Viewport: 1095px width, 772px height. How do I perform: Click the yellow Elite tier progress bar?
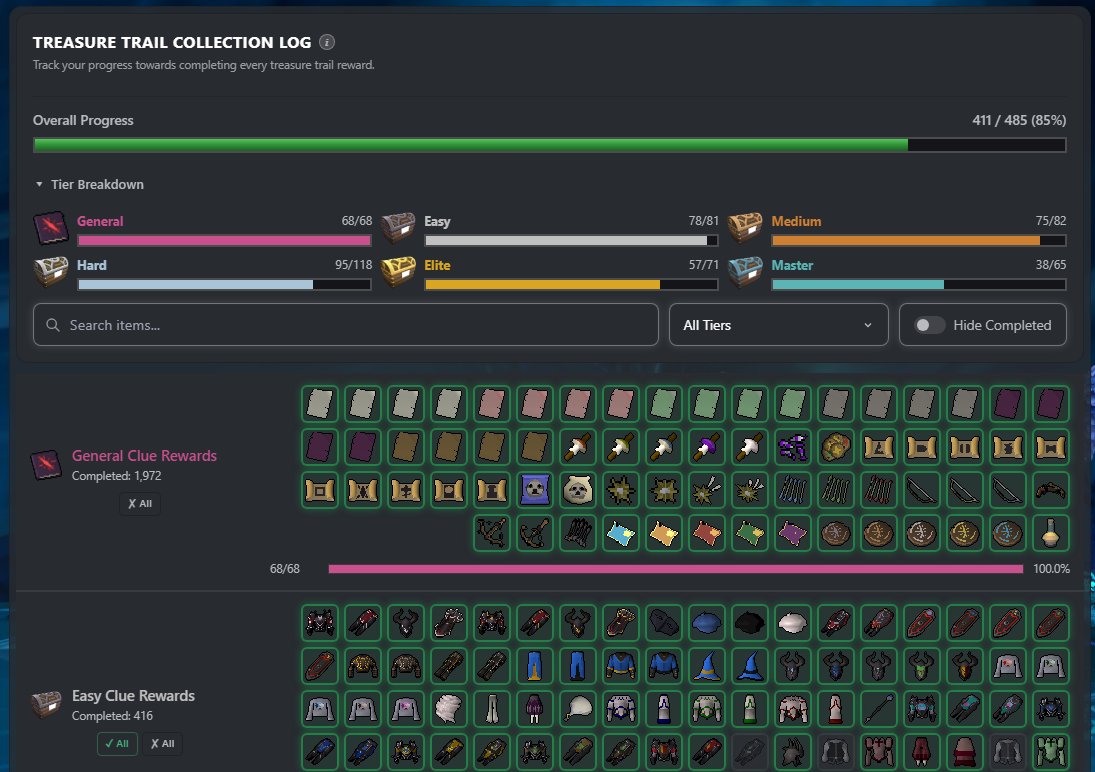571,284
